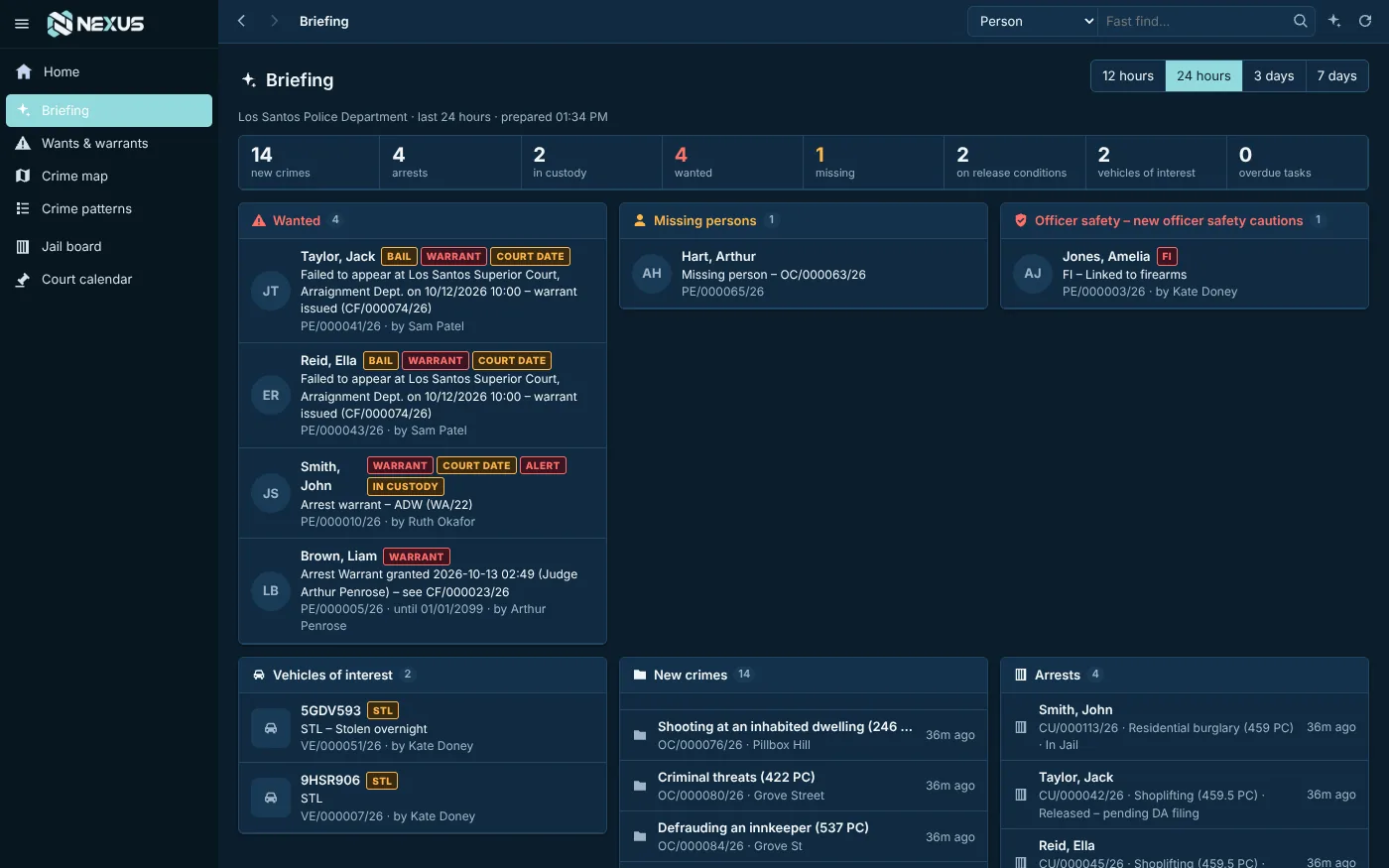Viewport: 1389px width, 868px height.
Task: Open Crime patterns in the sidebar
Action: [x=109, y=208]
